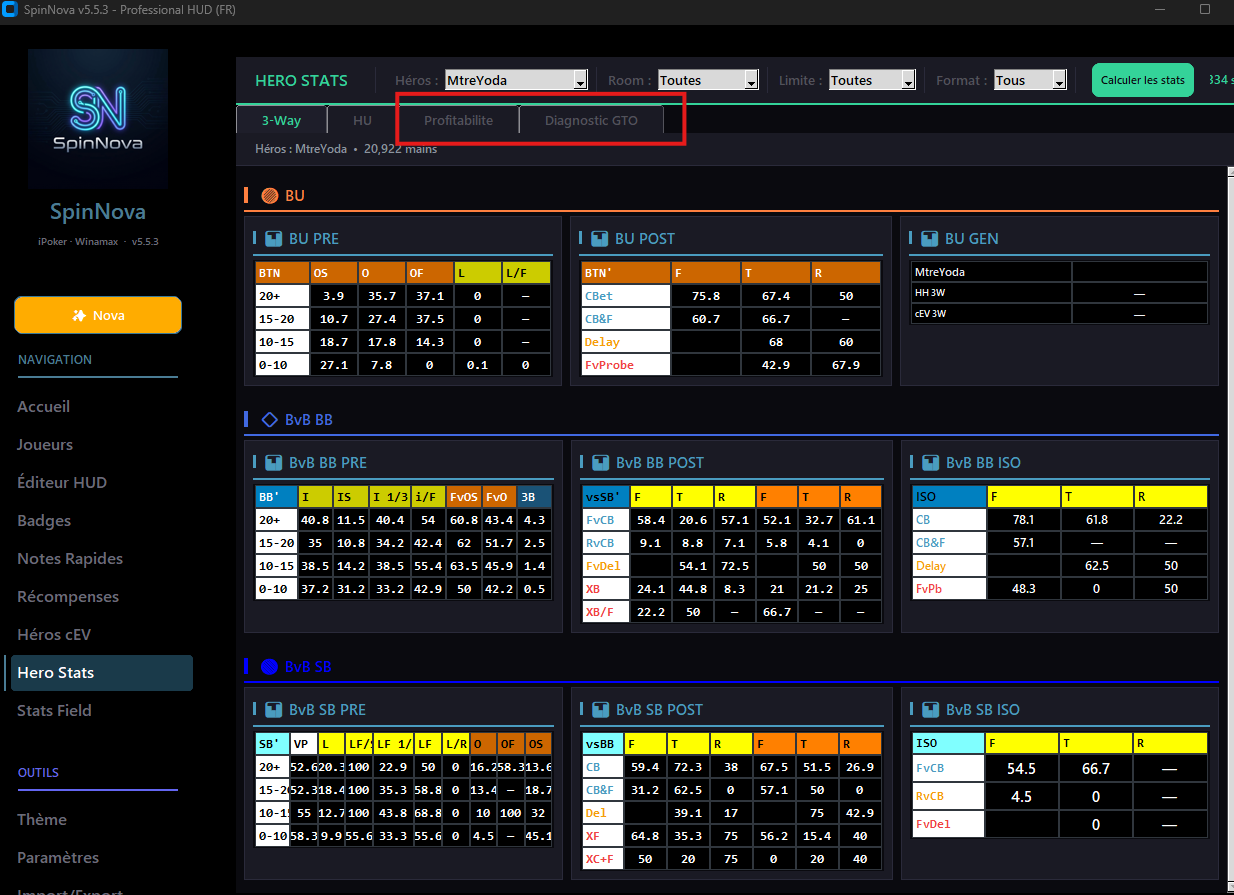Click CBet row label in BU POST
Screen dimensions: 1234x895
[626, 296]
